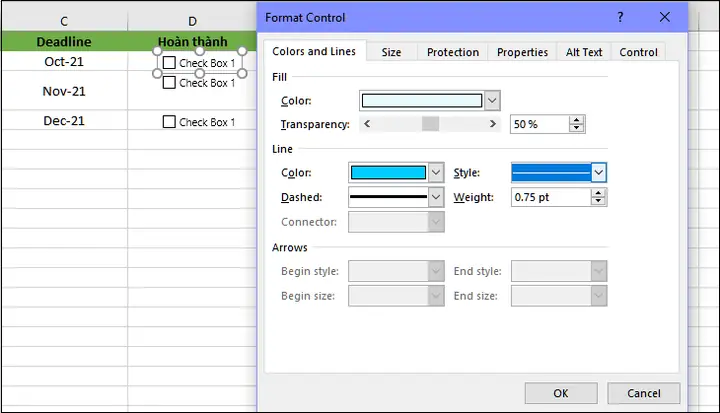Increase line weight with the up spinner
The image size is (720, 413).
598,193
